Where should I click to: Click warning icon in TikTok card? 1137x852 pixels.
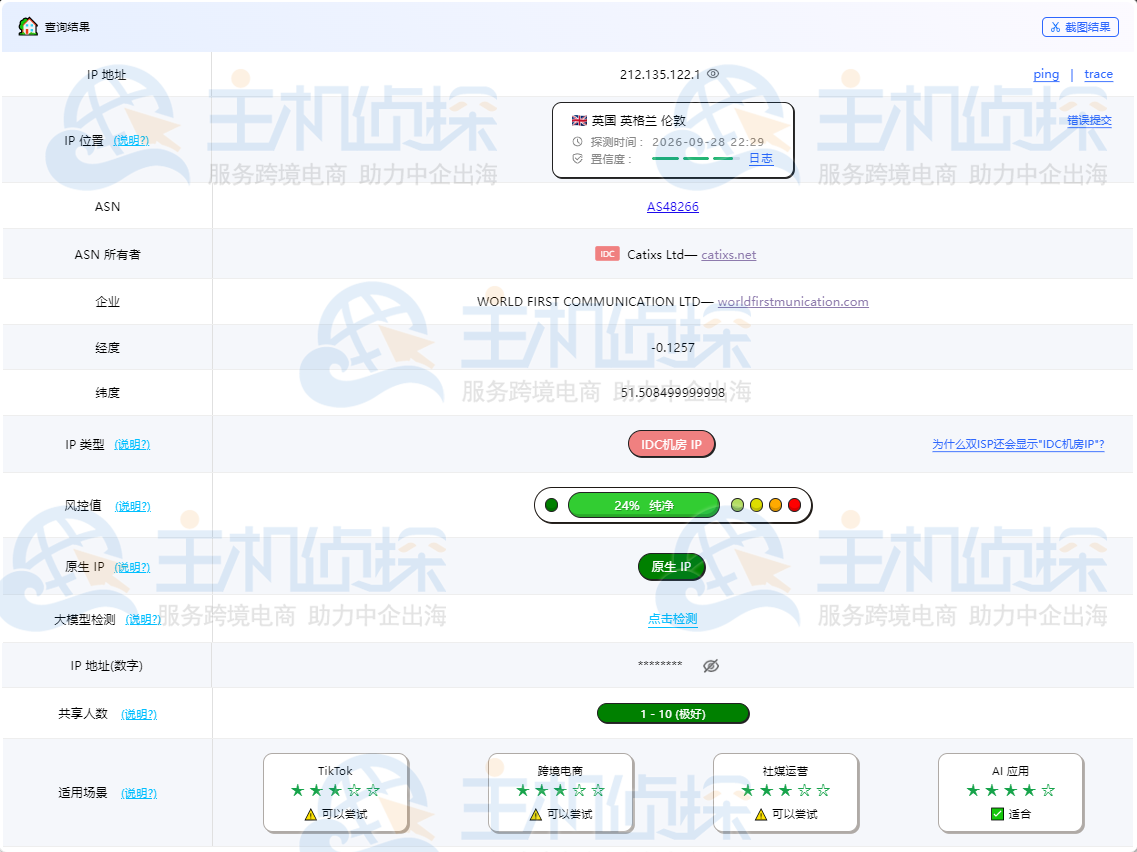click(310, 814)
